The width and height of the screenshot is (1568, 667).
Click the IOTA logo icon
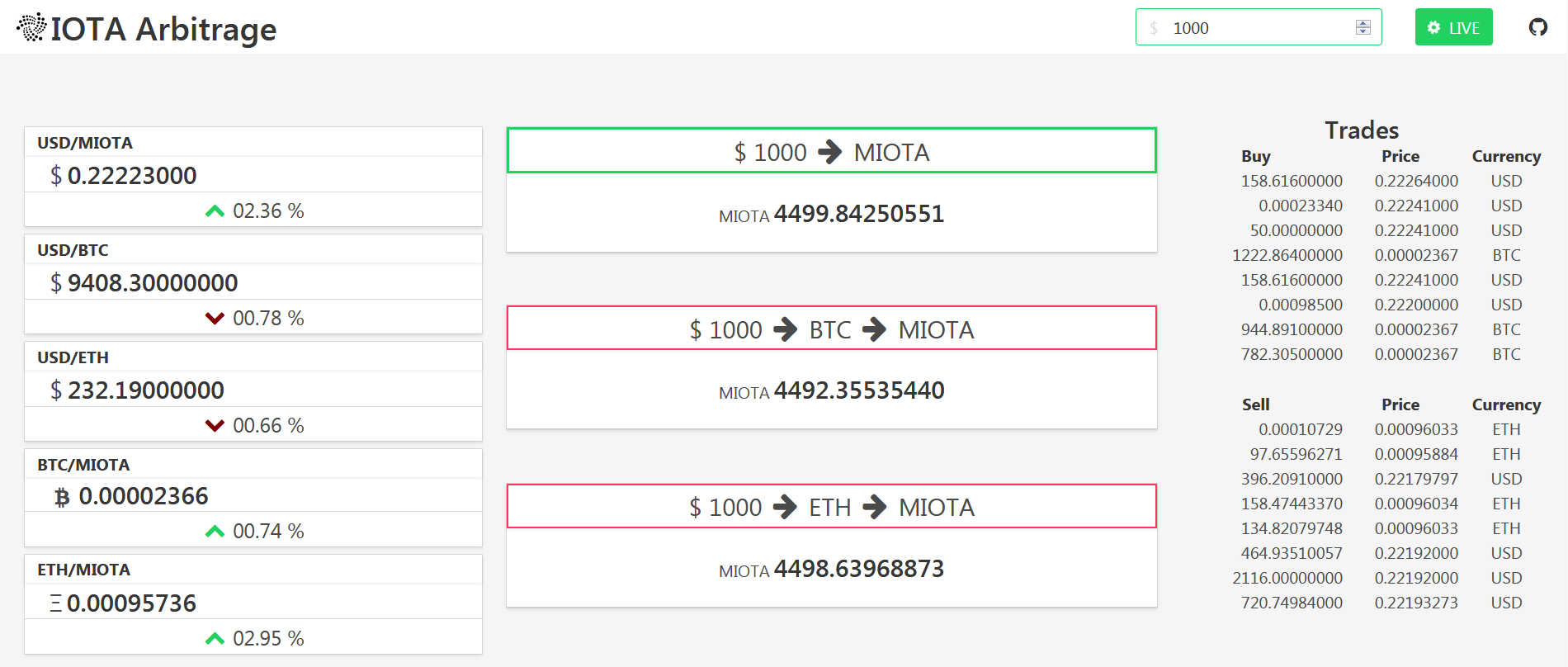[31, 27]
